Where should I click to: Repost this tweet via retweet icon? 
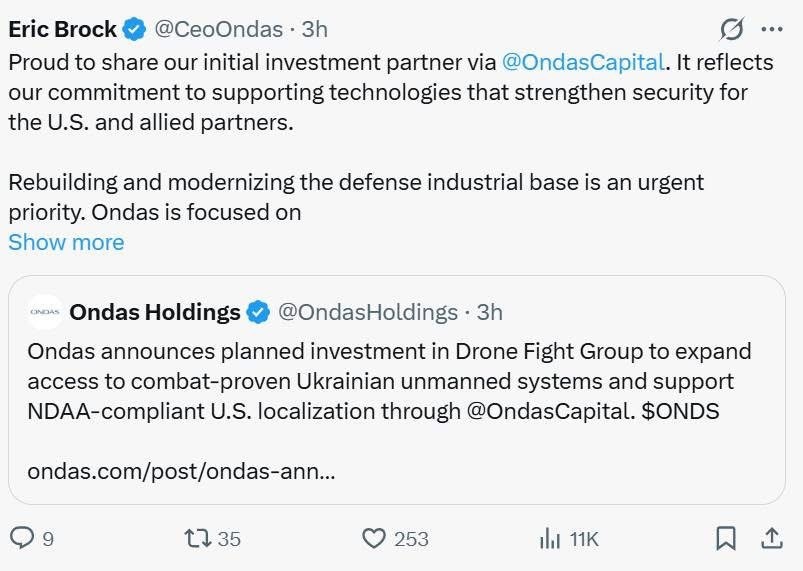coord(197,538)
